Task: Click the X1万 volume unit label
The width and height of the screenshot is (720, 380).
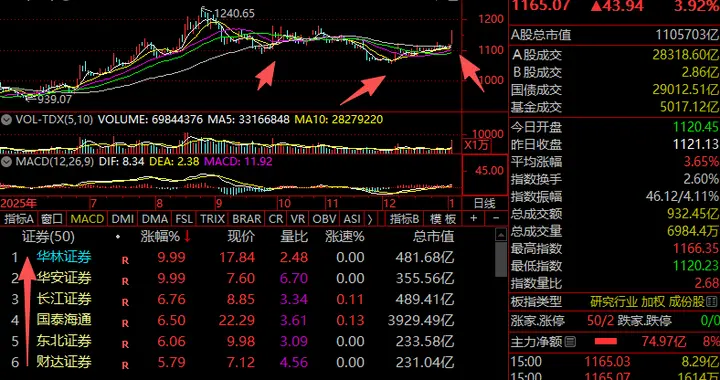Action: click(x=476, y=146)
